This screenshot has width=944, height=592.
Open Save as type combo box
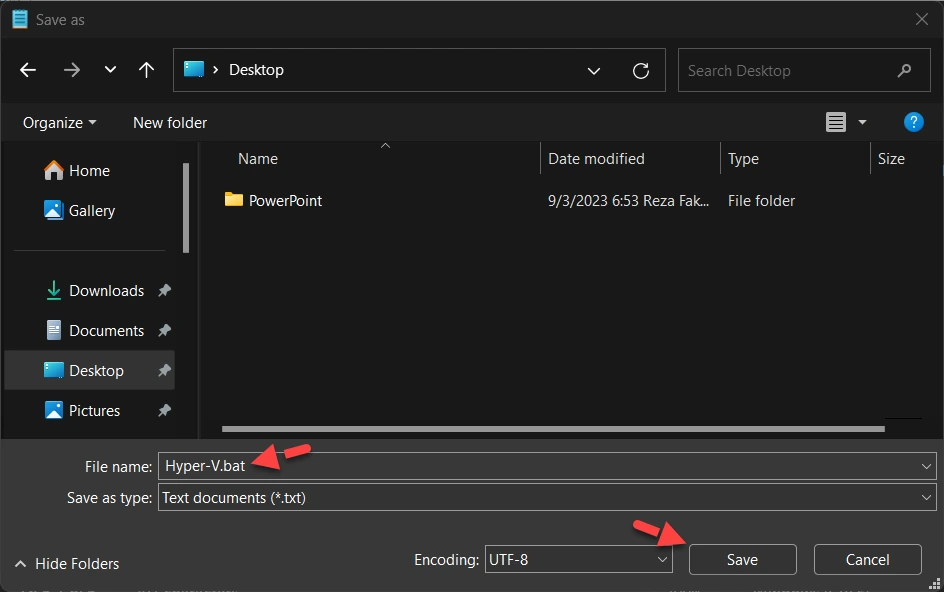tap(547, 498)
